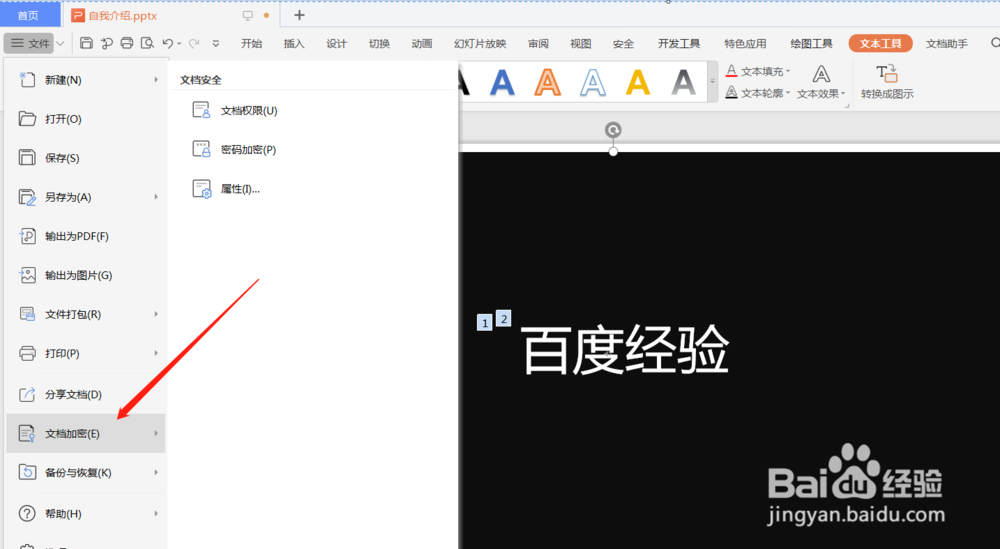Expand the submenu arrow next to 新建(N)

tap(156, 80)
